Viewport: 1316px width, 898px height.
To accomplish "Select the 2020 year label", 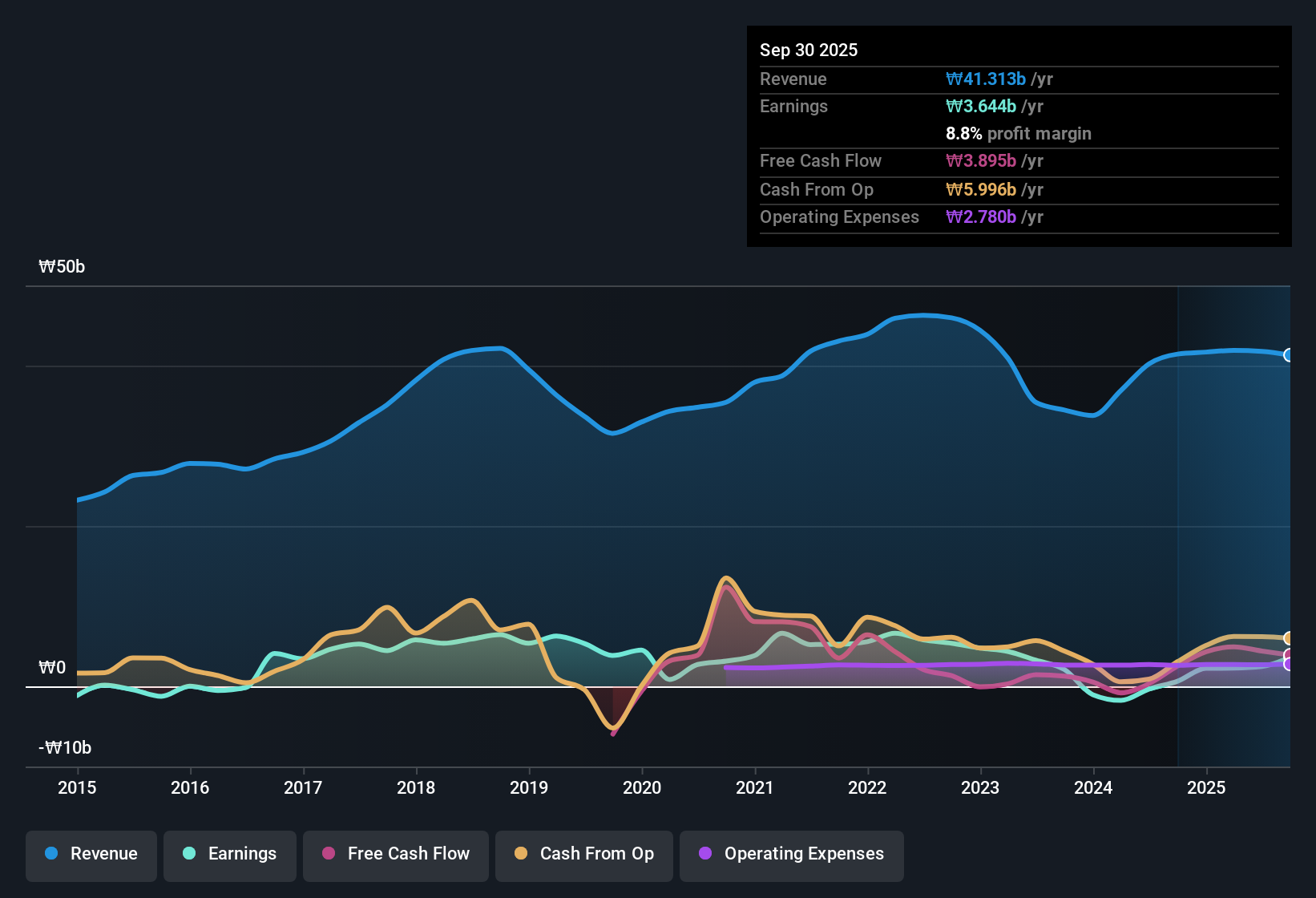I will click(642, 788).
